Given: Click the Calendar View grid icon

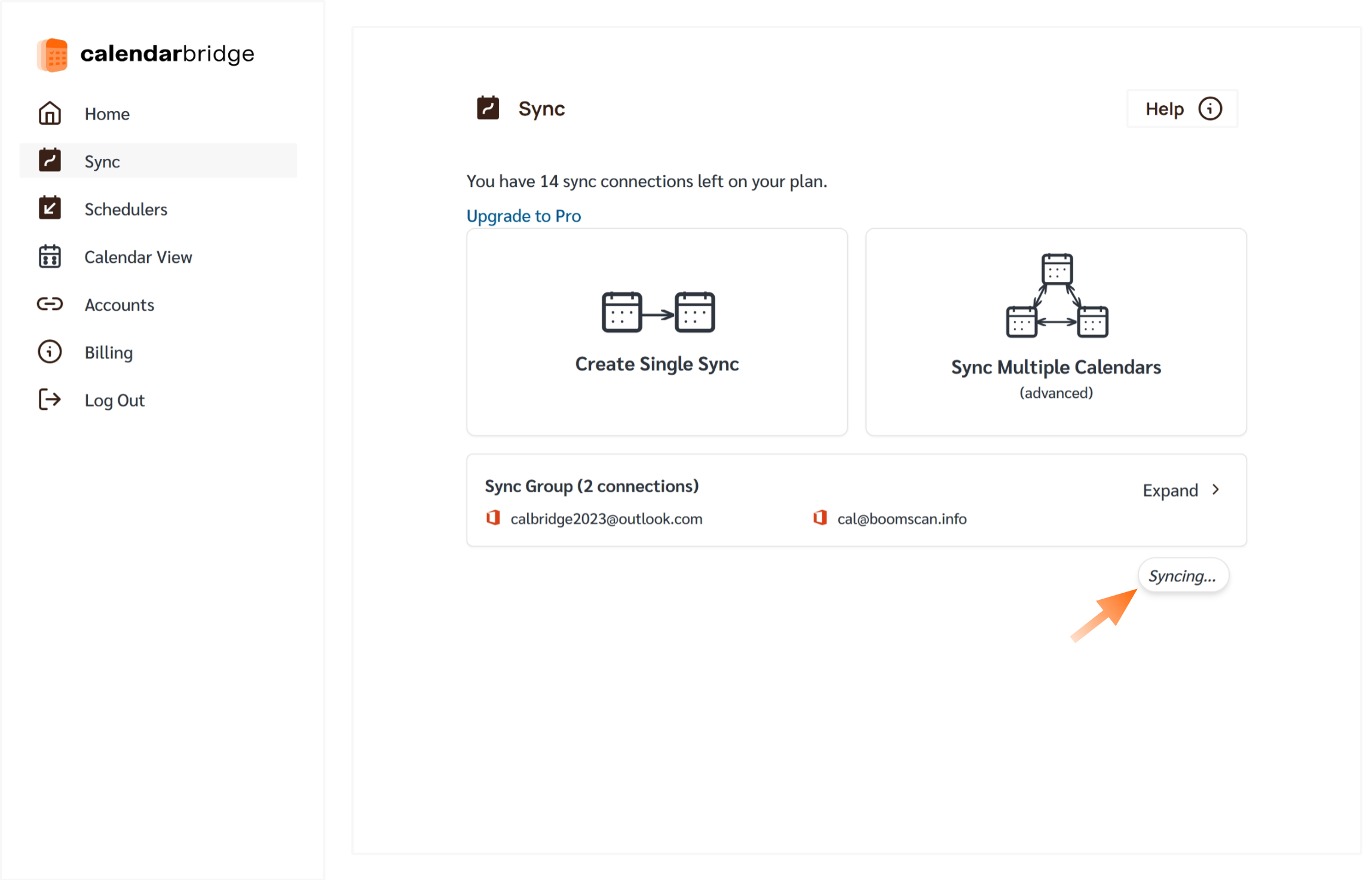Looking at the screenshot, I should pos(50,256).
